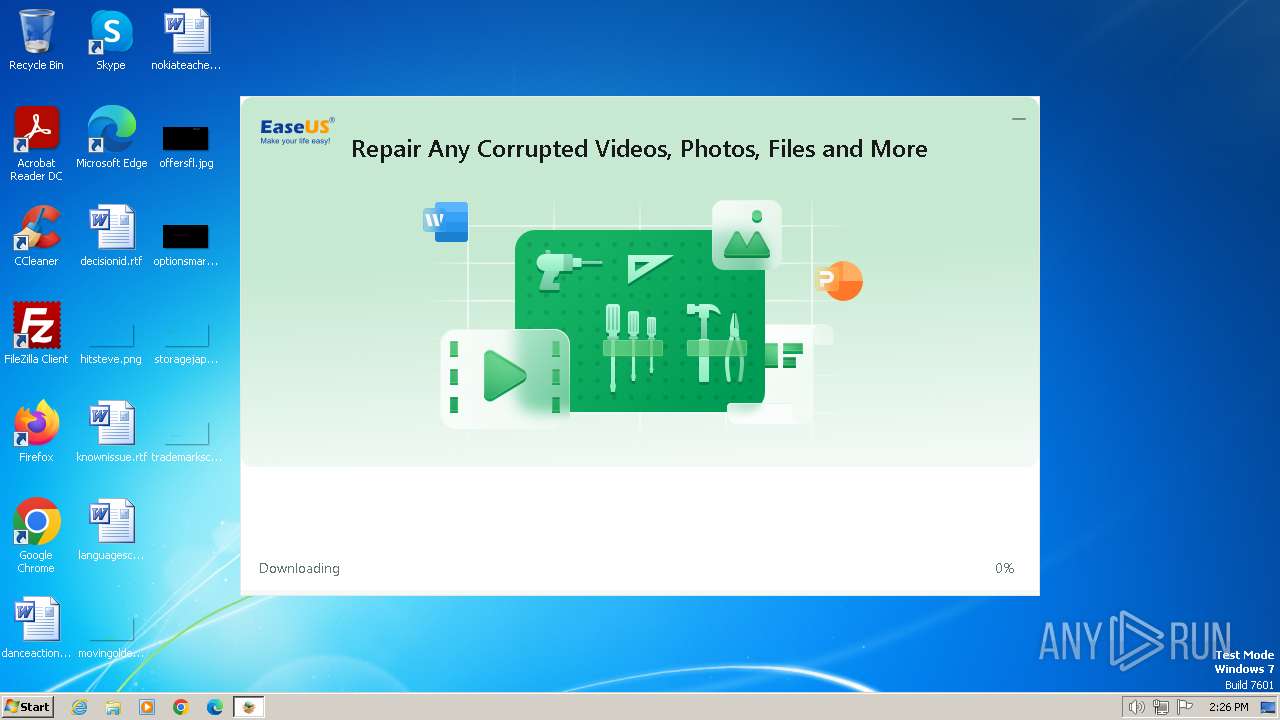Select the nokiateache Word document icon
Screen dimensions: 1280x720
[186, 40]
